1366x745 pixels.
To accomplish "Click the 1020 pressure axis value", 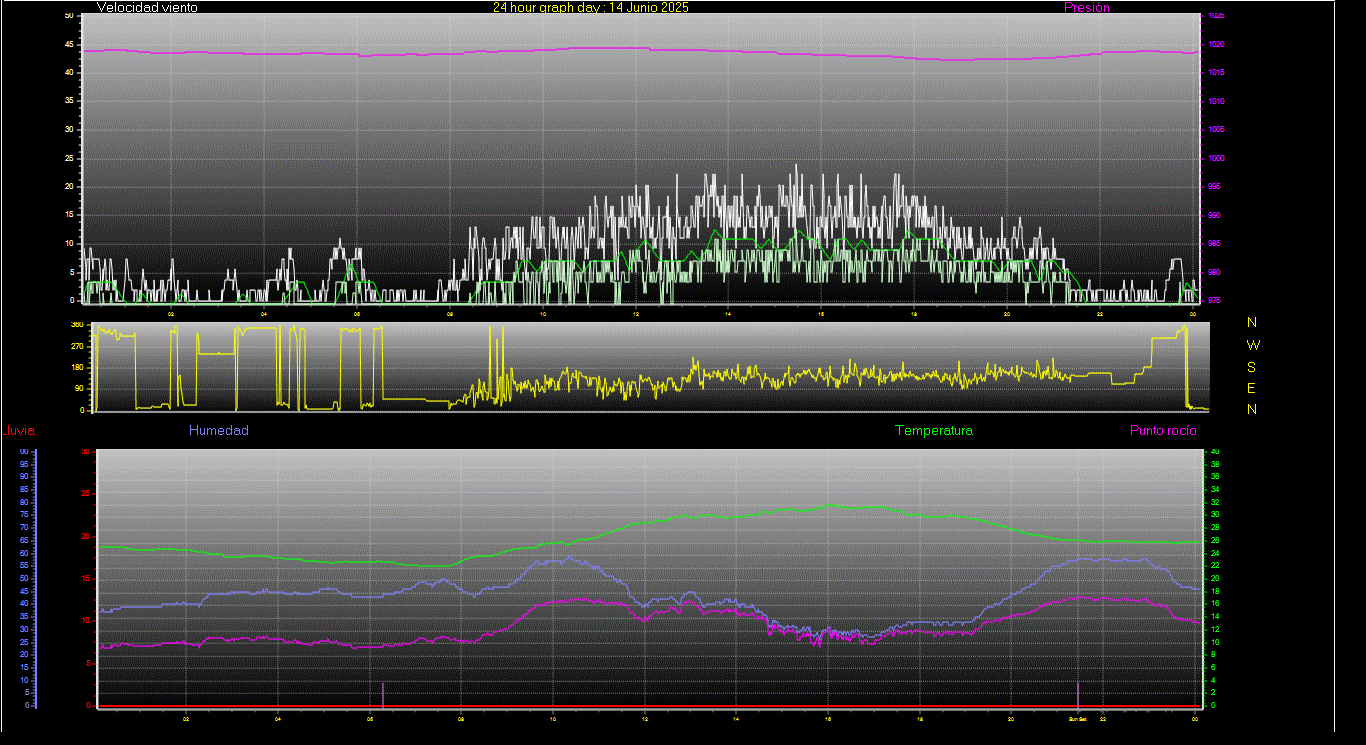I will (1215, 44).
